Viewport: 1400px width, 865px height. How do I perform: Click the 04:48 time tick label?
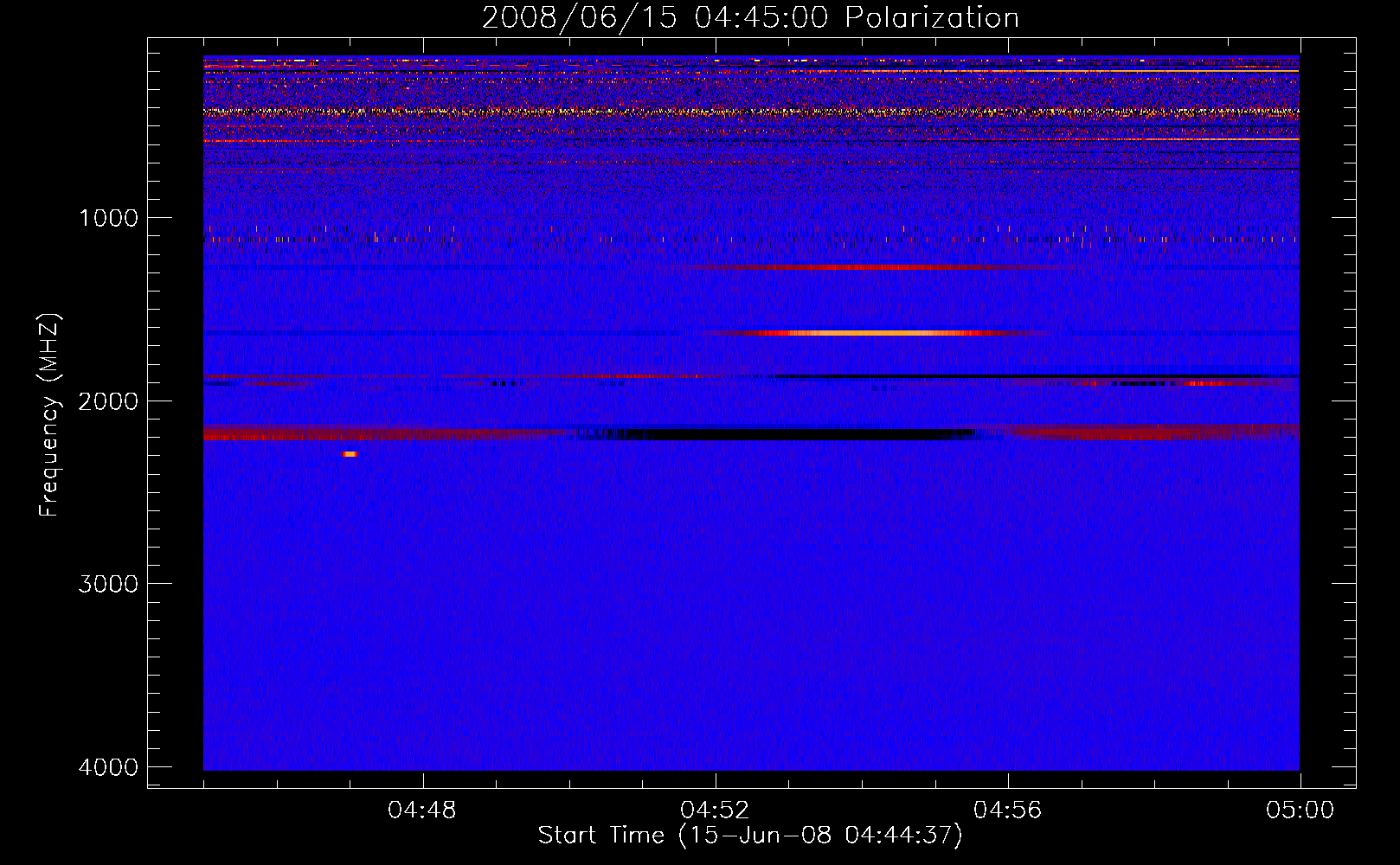click(422, 811)
